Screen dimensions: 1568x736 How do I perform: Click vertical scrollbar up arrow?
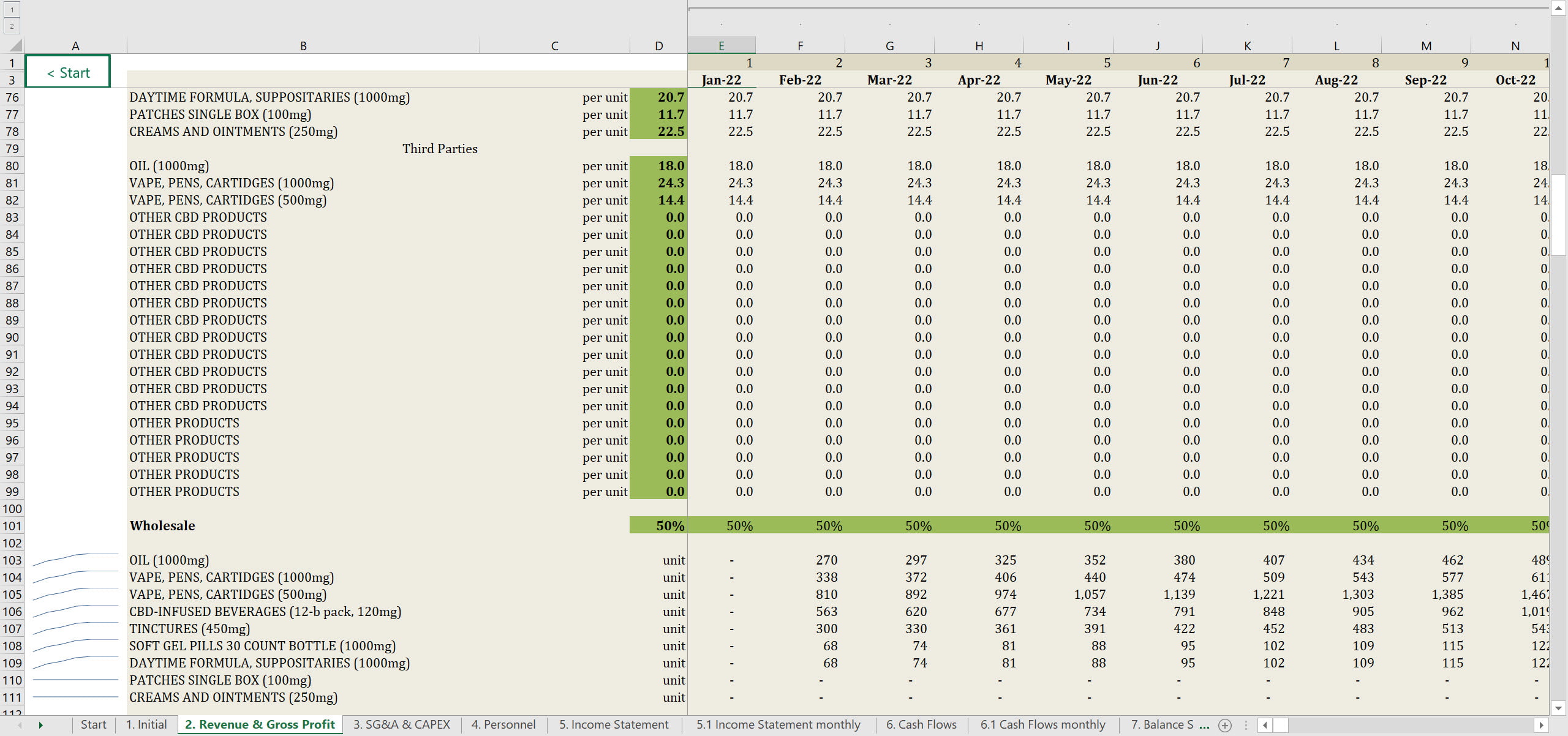(x=1558, y=8)
